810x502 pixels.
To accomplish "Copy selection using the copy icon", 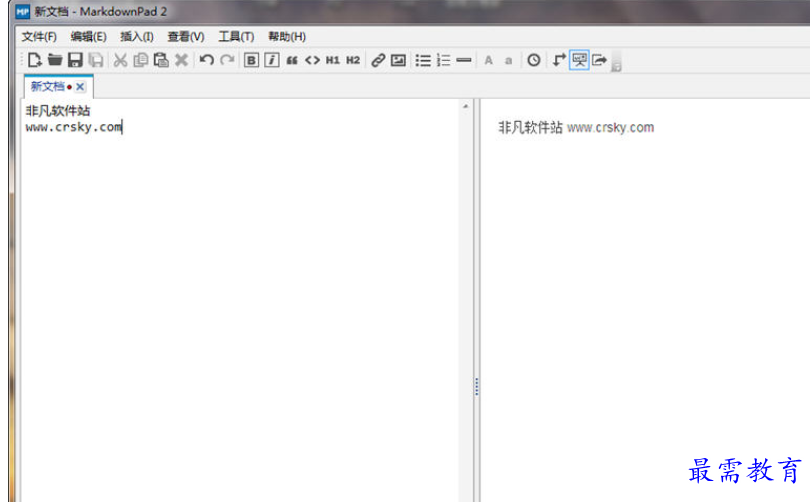I will point(141,60).
